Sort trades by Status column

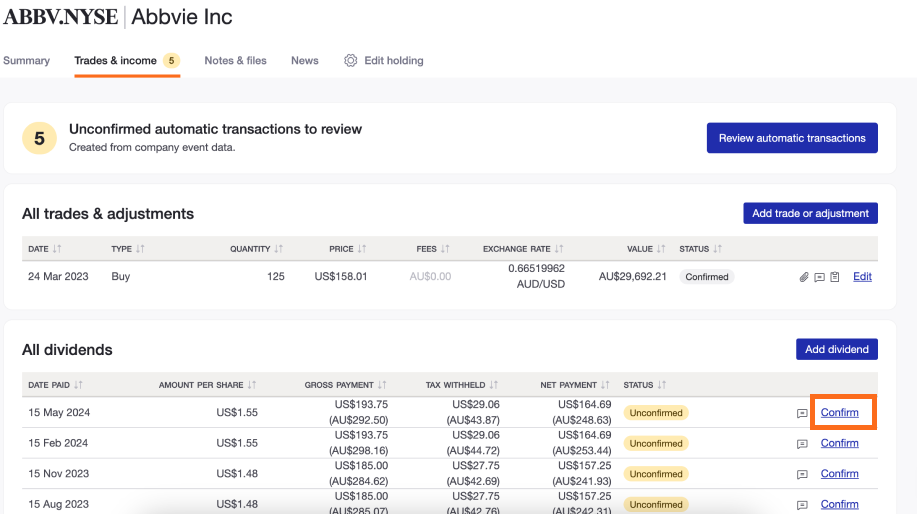(718, 249)
